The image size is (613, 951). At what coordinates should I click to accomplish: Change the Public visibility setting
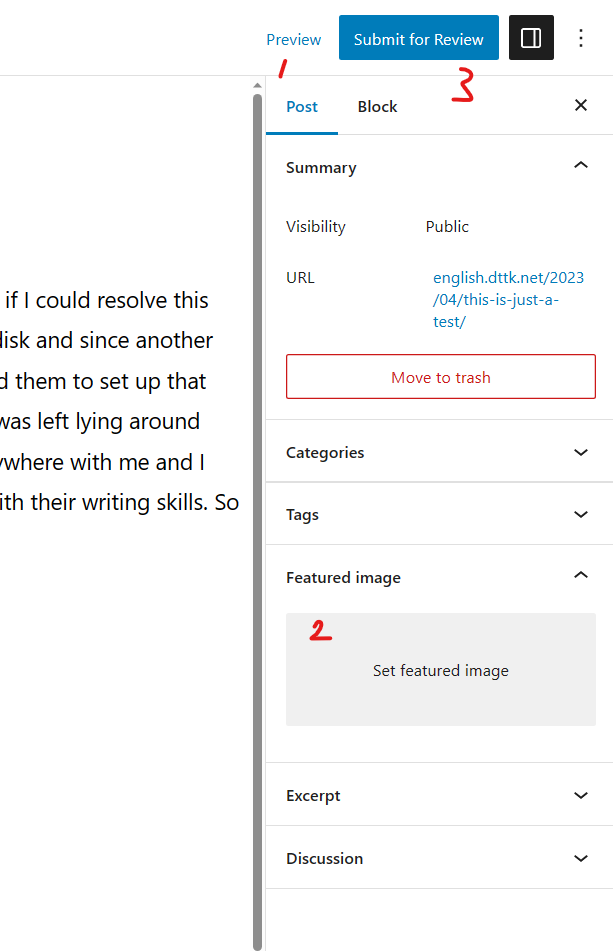pyautogui.click(x=447, y=227)
